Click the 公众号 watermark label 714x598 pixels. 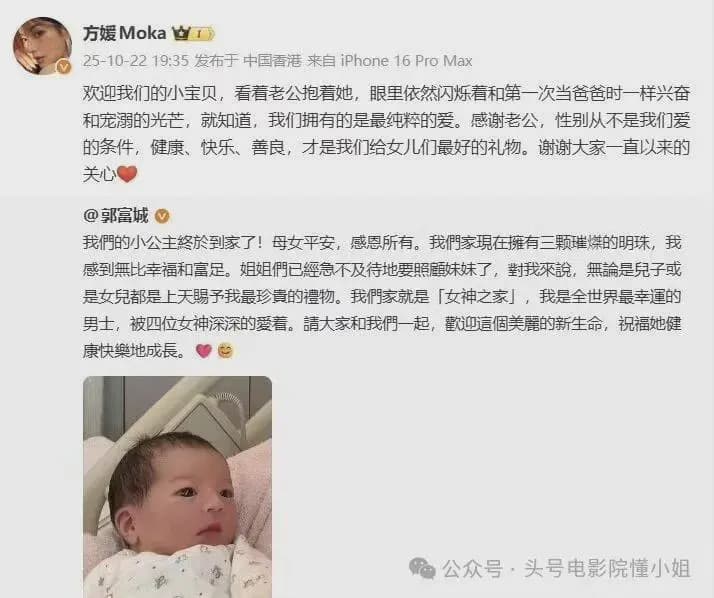[x=472, y=569]
